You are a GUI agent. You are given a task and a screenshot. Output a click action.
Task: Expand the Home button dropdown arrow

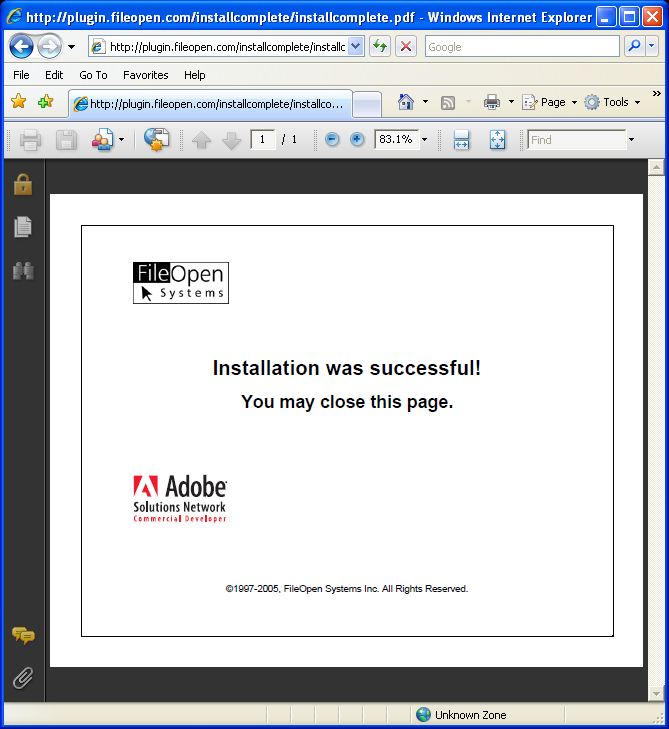click(425, 102)
